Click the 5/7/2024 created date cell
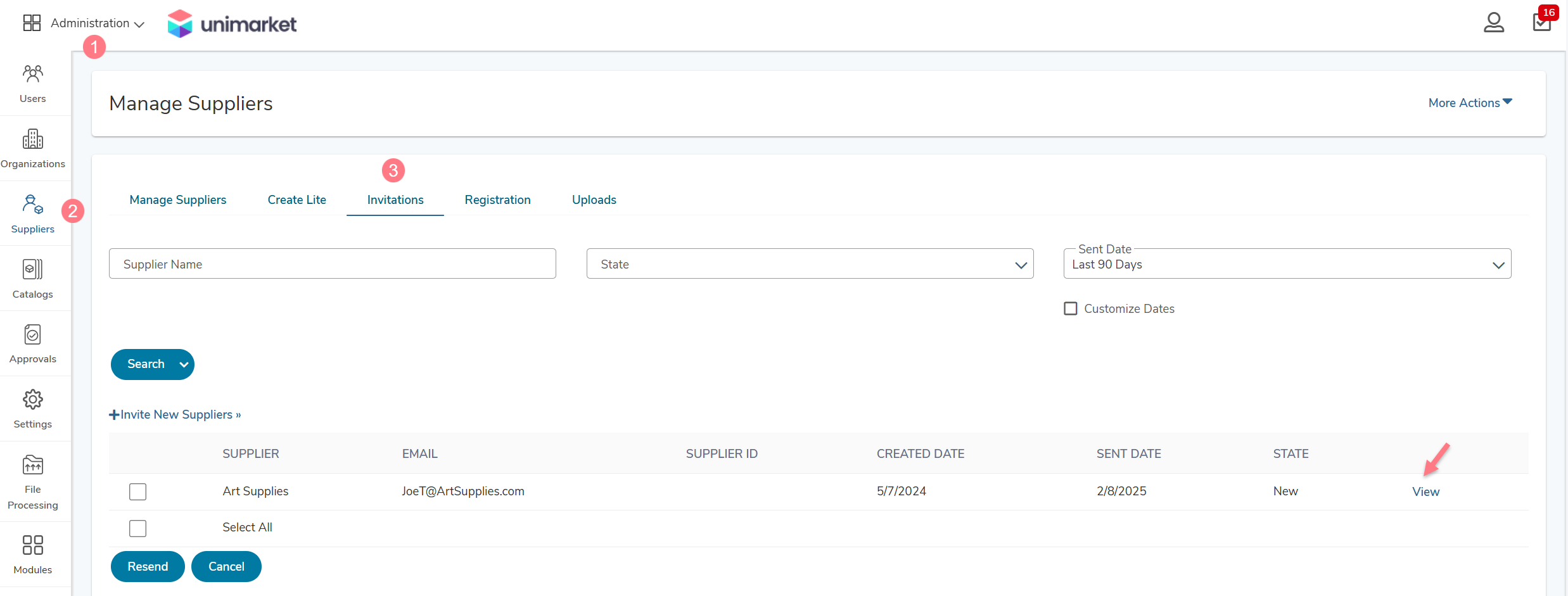 click(x=902, y=491)
